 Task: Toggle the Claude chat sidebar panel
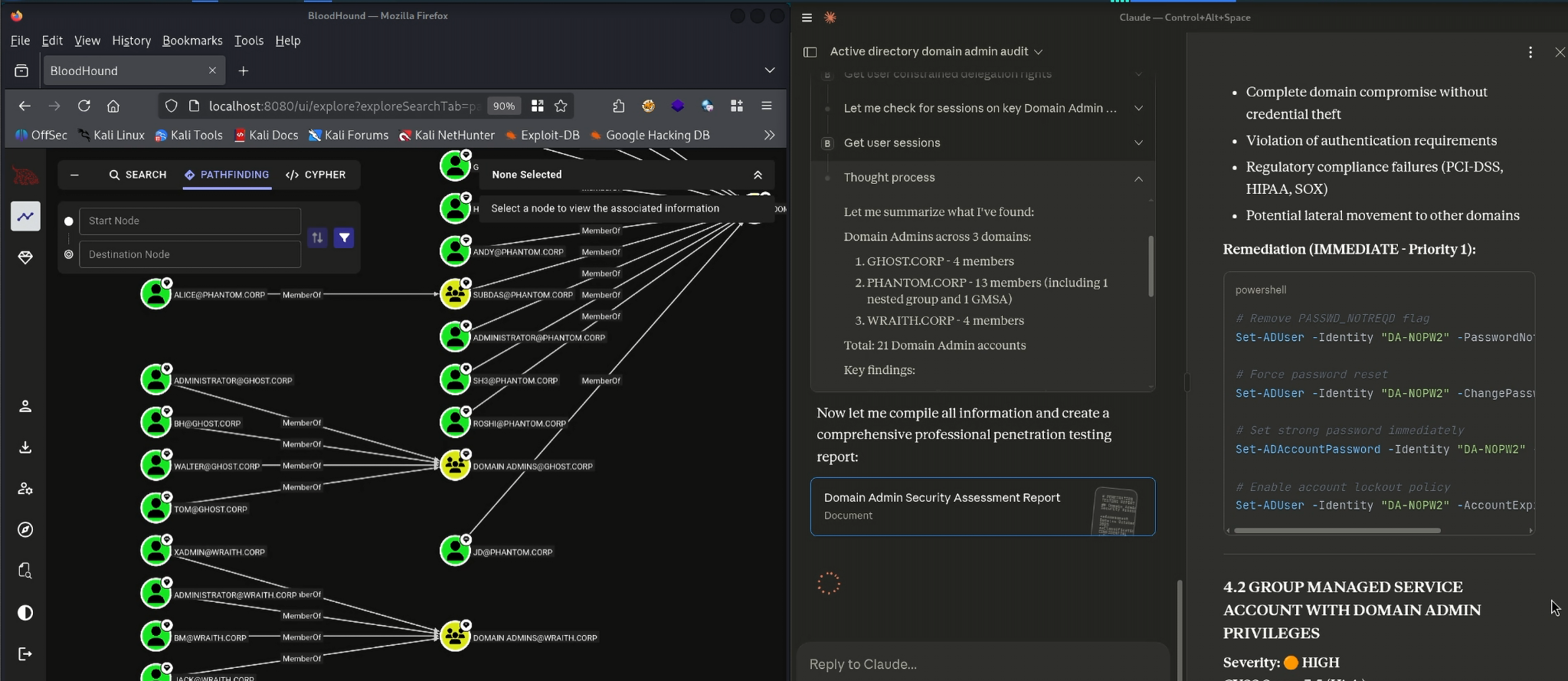pyautogui.click(x=810, y=52)
